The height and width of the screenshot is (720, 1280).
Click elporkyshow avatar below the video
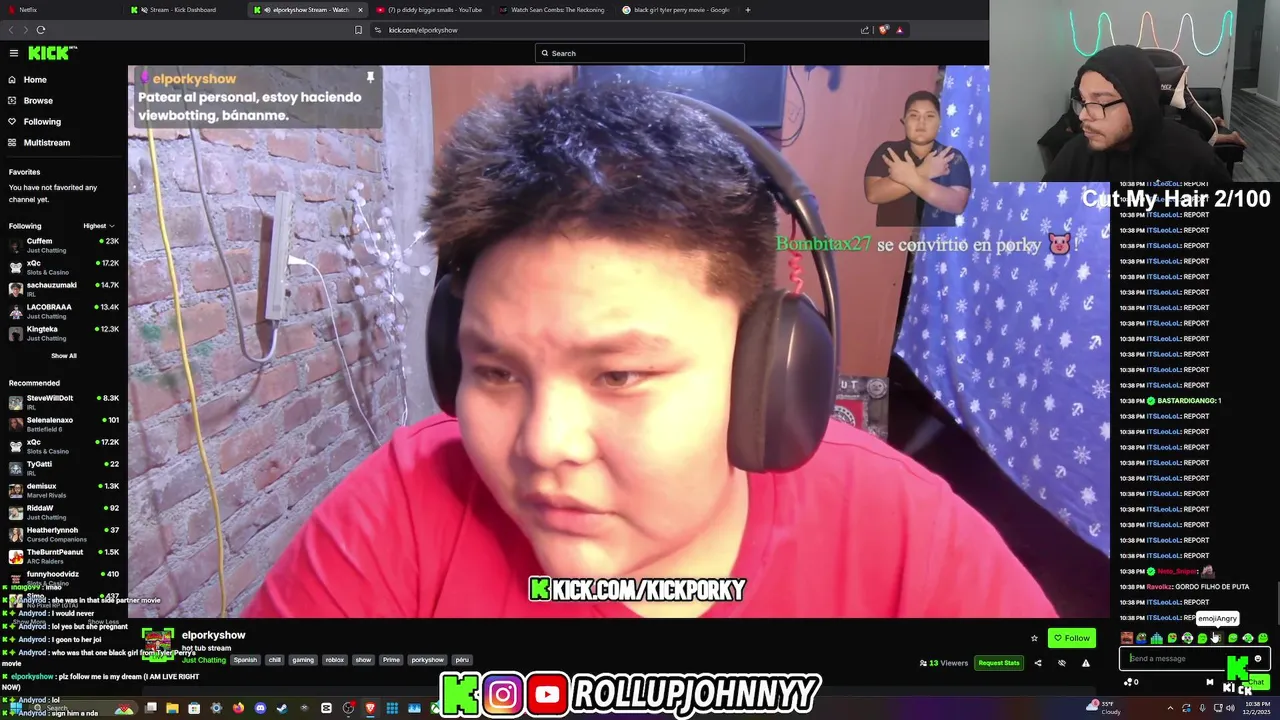(158, 645)
